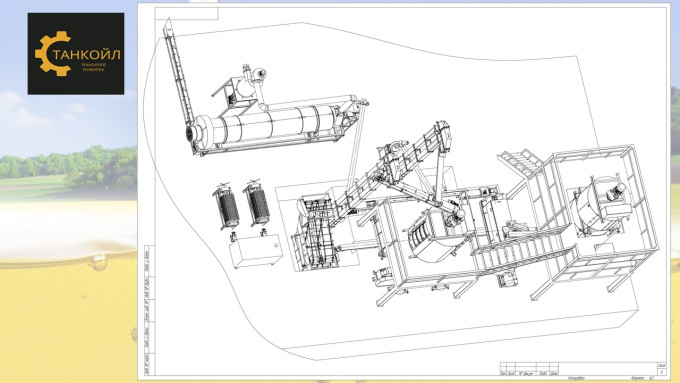680x383 pixels.
Task: Click the vertical stamp column on left border
Action: click(150, 309)
